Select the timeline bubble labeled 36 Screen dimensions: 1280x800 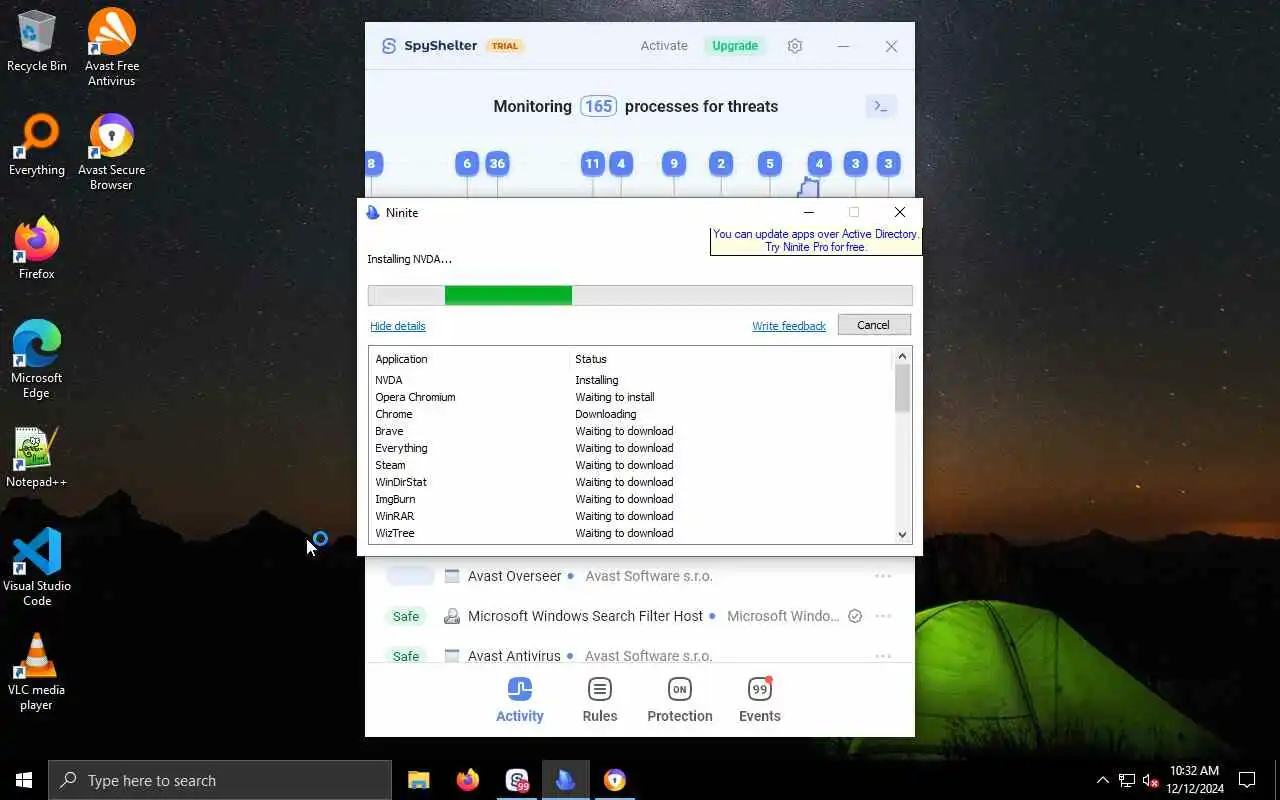[497, 163]
